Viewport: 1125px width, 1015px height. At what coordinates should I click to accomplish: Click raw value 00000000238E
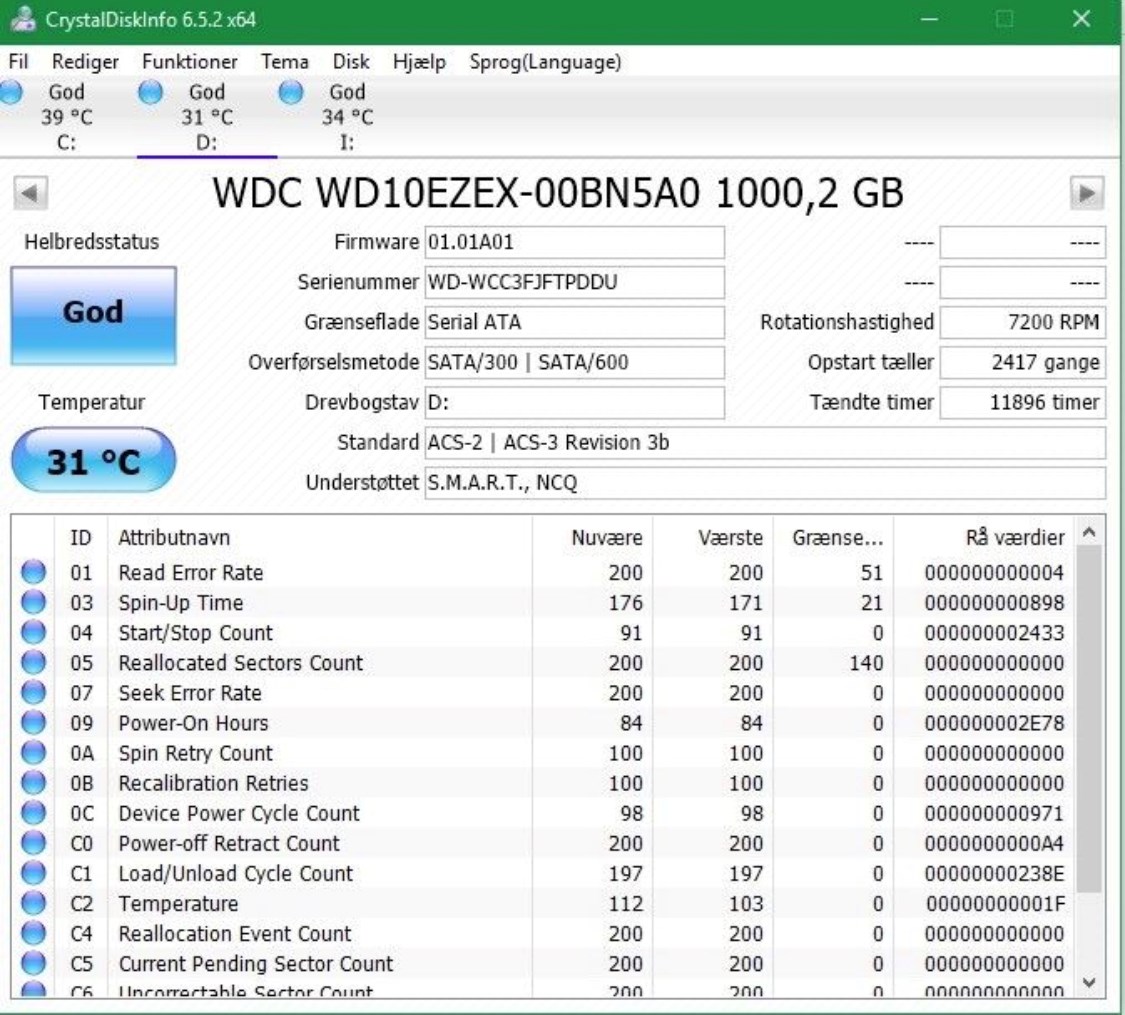pos(994,874)
